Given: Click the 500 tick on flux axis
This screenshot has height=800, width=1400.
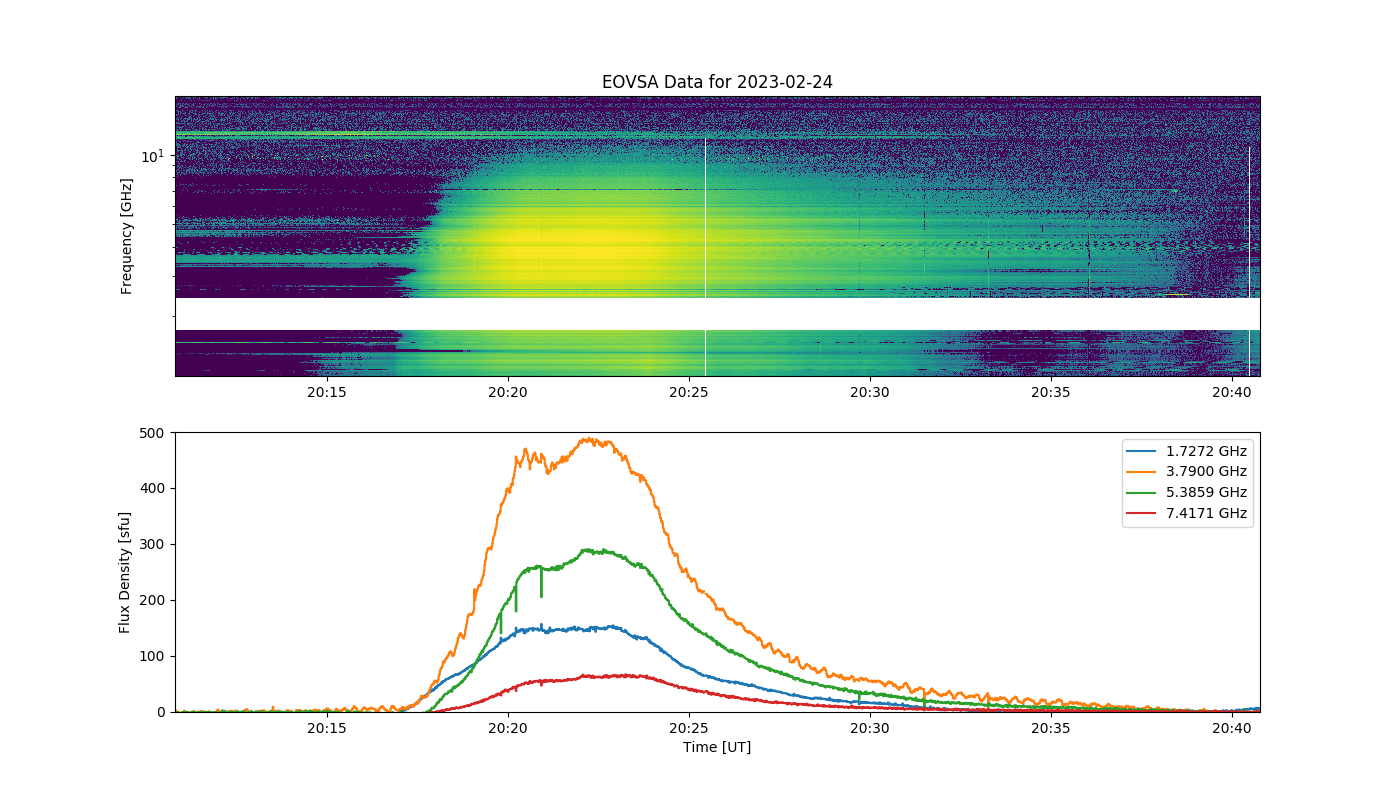Looking at the screenshot, I should coord(153,433).
